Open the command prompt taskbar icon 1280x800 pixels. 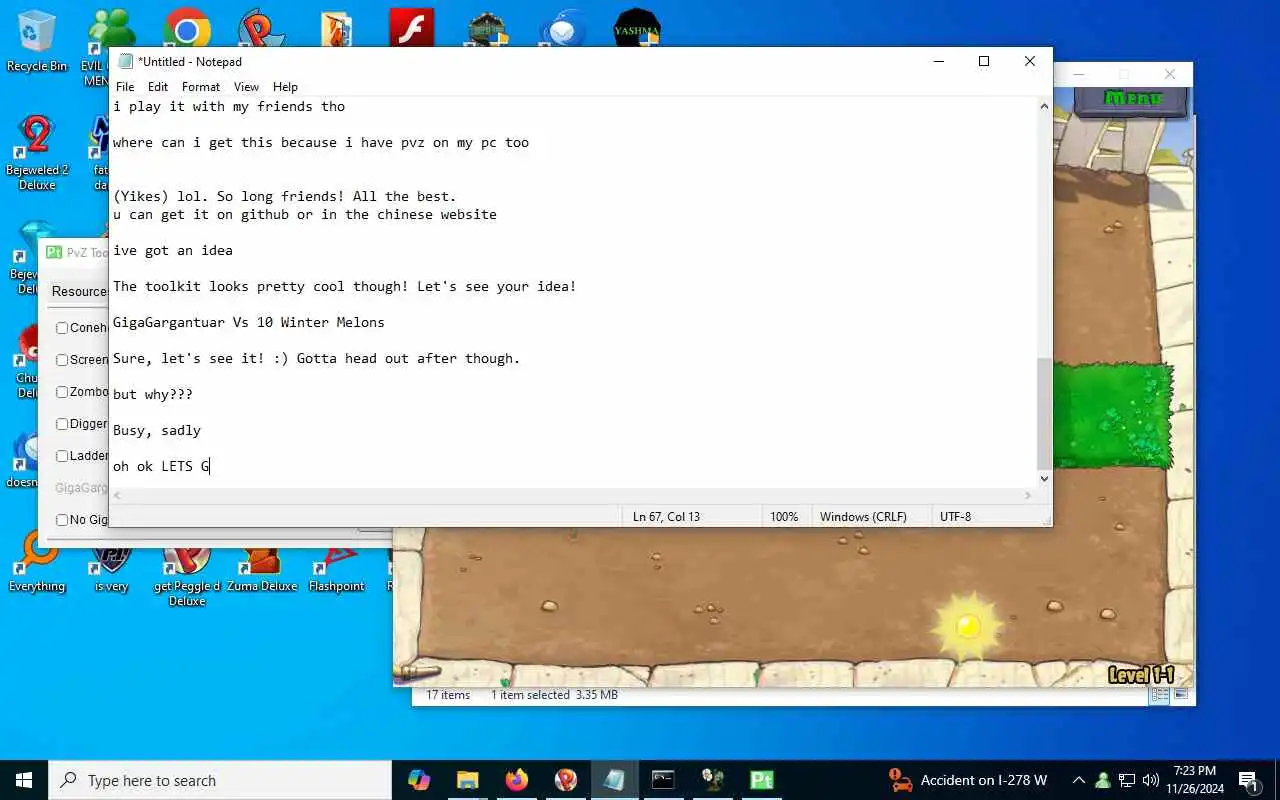[663, 780]
